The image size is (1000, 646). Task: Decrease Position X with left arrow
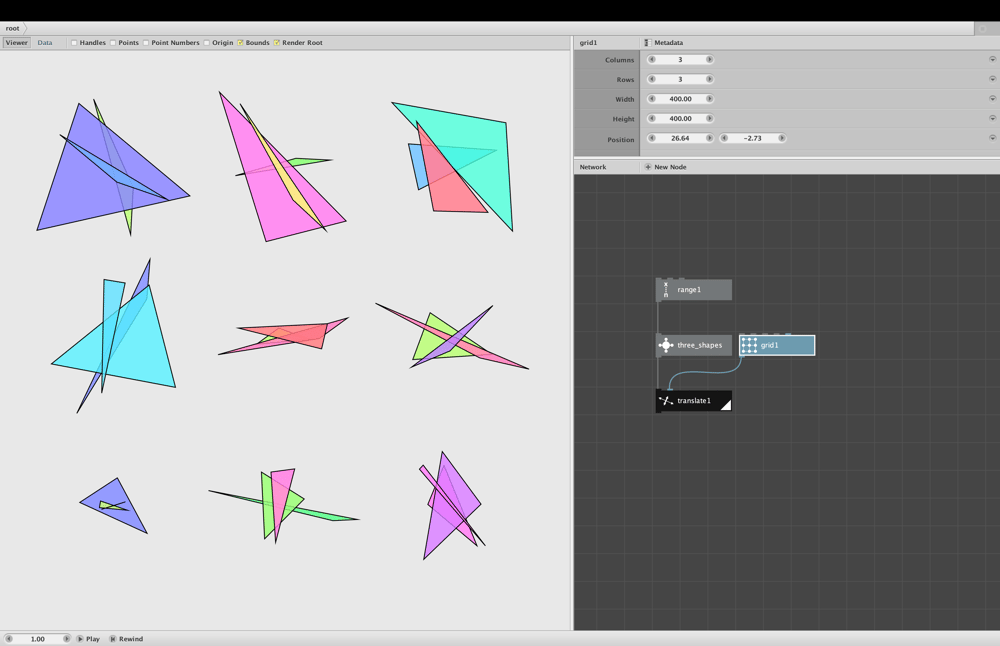(x=652, y=138)
